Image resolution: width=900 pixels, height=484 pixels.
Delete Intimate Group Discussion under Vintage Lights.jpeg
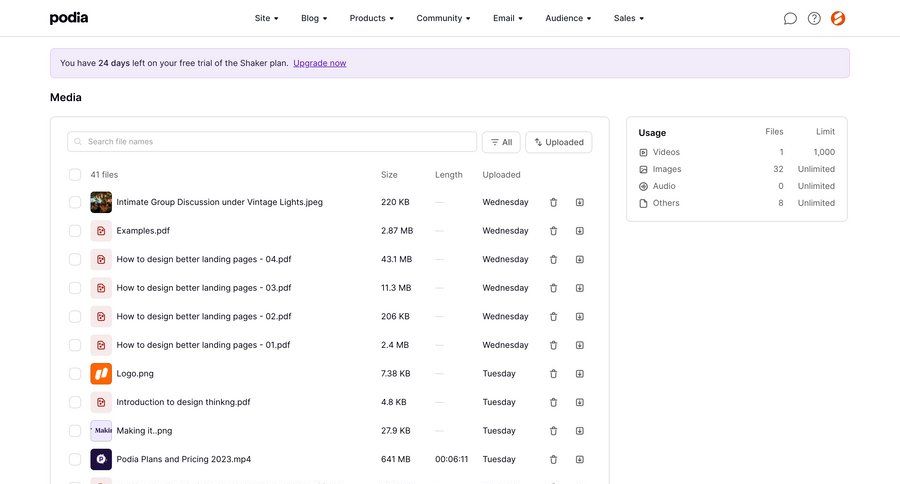[x=553, y=202]
